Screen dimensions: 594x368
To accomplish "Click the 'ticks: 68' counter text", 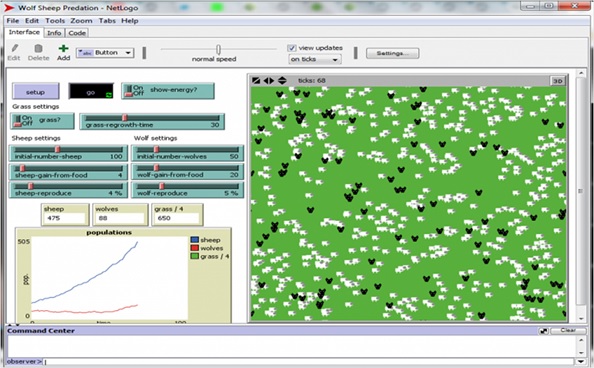I will [x=311, y=80].
